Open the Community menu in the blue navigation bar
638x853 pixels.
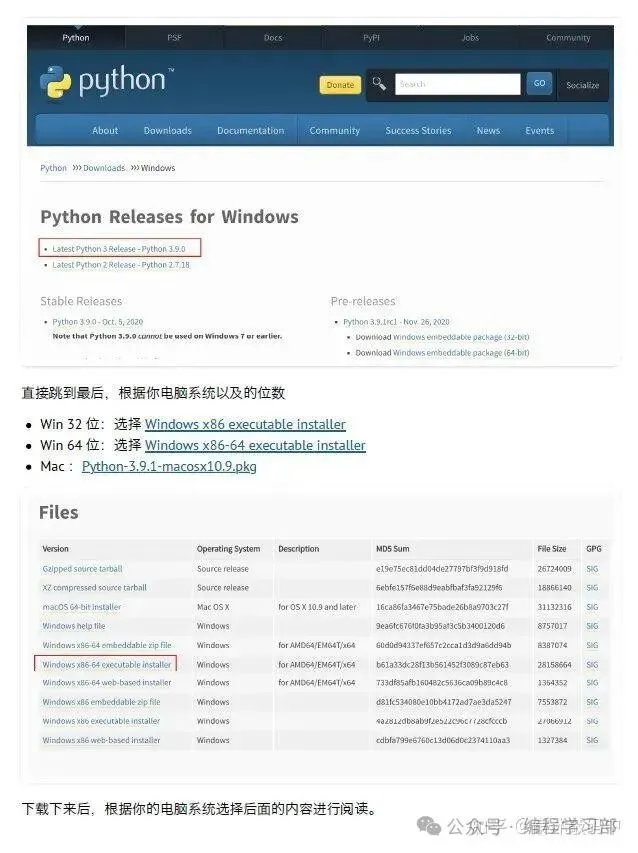pos(335,131)
